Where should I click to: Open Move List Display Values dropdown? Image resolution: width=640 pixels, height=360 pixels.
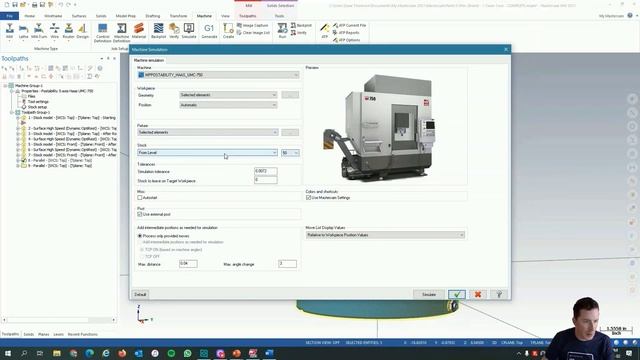tap(385, 235)
